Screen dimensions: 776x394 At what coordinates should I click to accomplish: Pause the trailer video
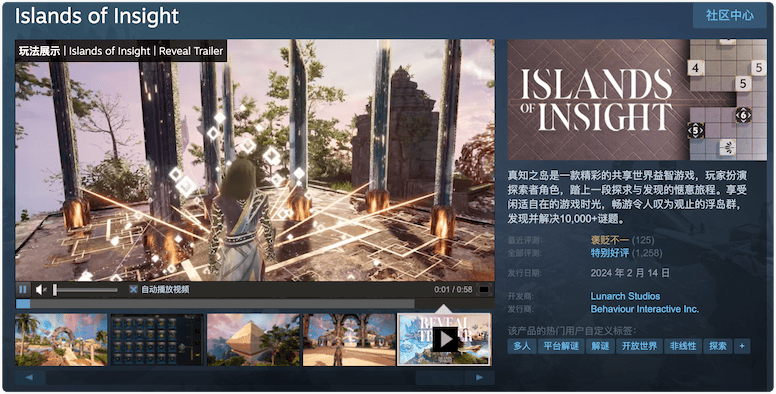[23, 290]
